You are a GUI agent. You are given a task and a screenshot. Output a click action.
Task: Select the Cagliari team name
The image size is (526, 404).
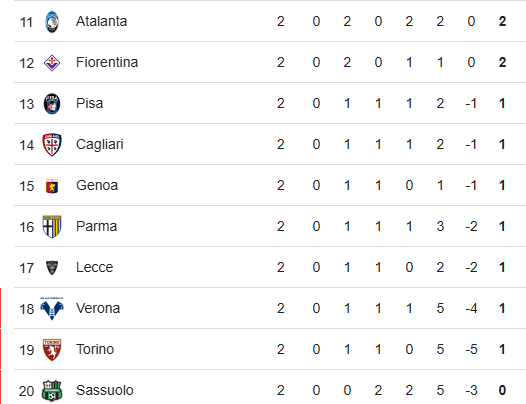point(100,145)
